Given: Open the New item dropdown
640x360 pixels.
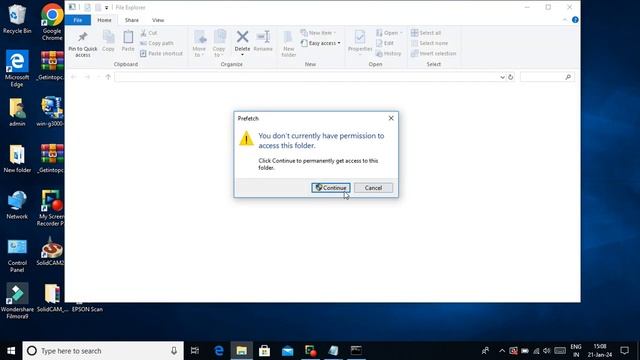Looking at the screenshot, I should (318, 33).
